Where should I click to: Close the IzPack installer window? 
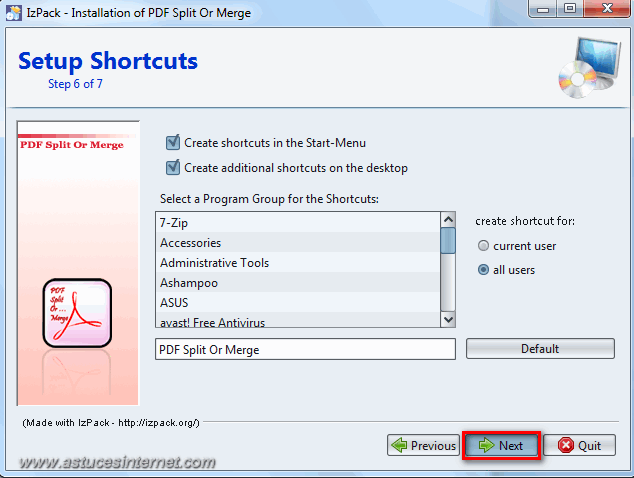pos(607,8)
